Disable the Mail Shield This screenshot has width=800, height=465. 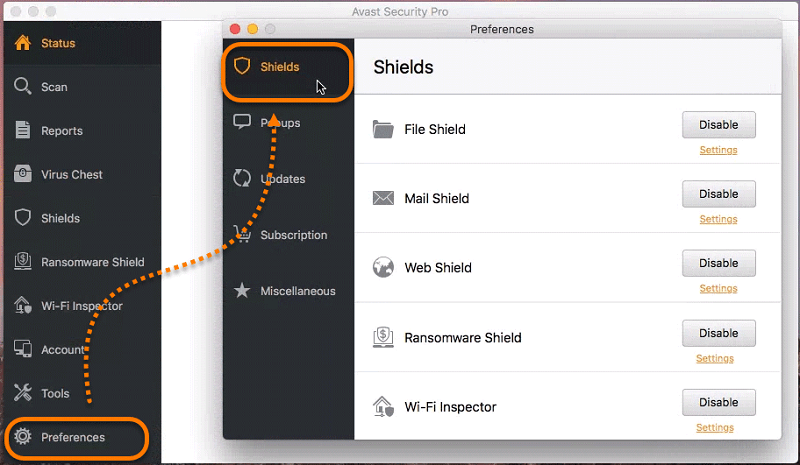point(718,194)
